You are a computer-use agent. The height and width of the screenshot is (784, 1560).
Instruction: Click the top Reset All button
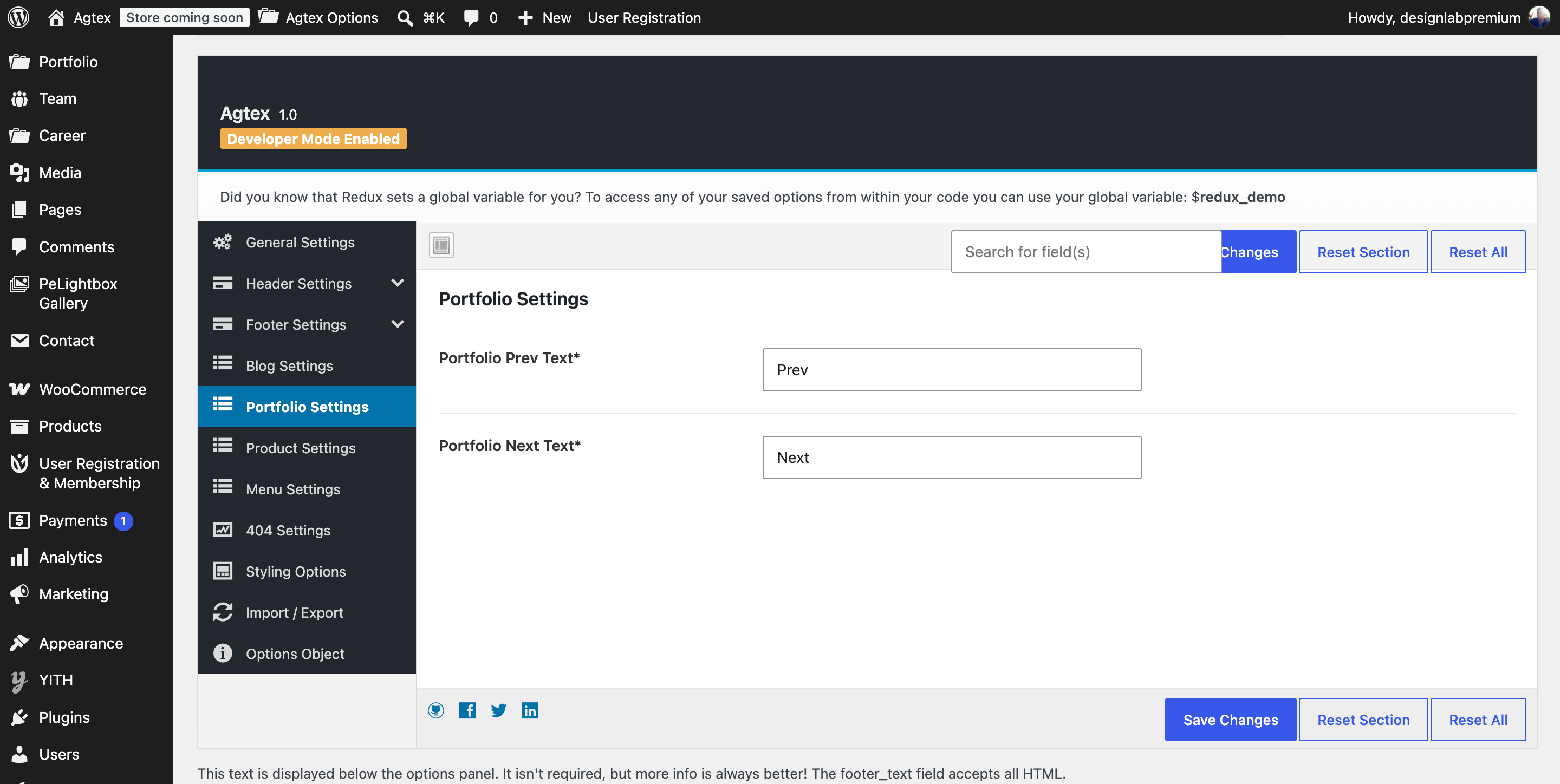[1478, 252]
